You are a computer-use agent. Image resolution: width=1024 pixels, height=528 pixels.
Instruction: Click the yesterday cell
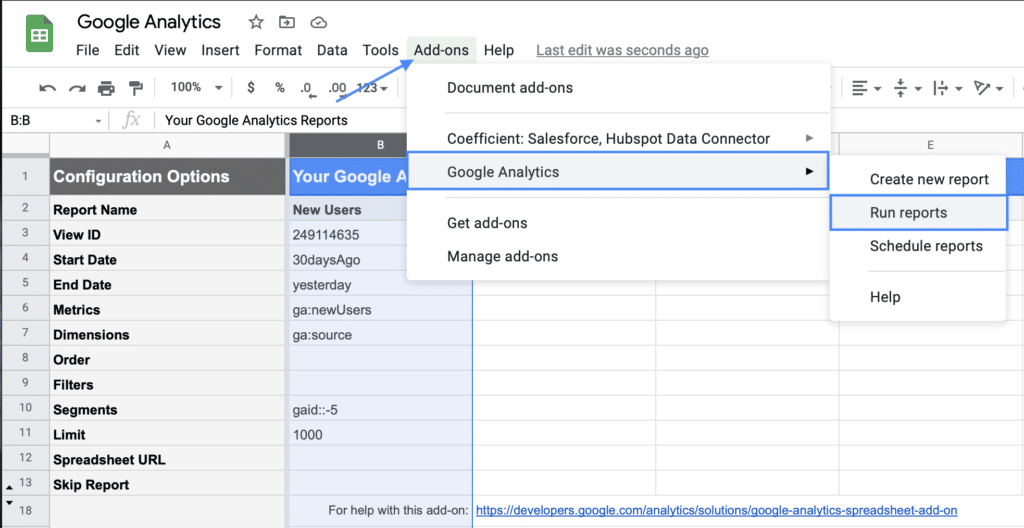click(380, 284)
